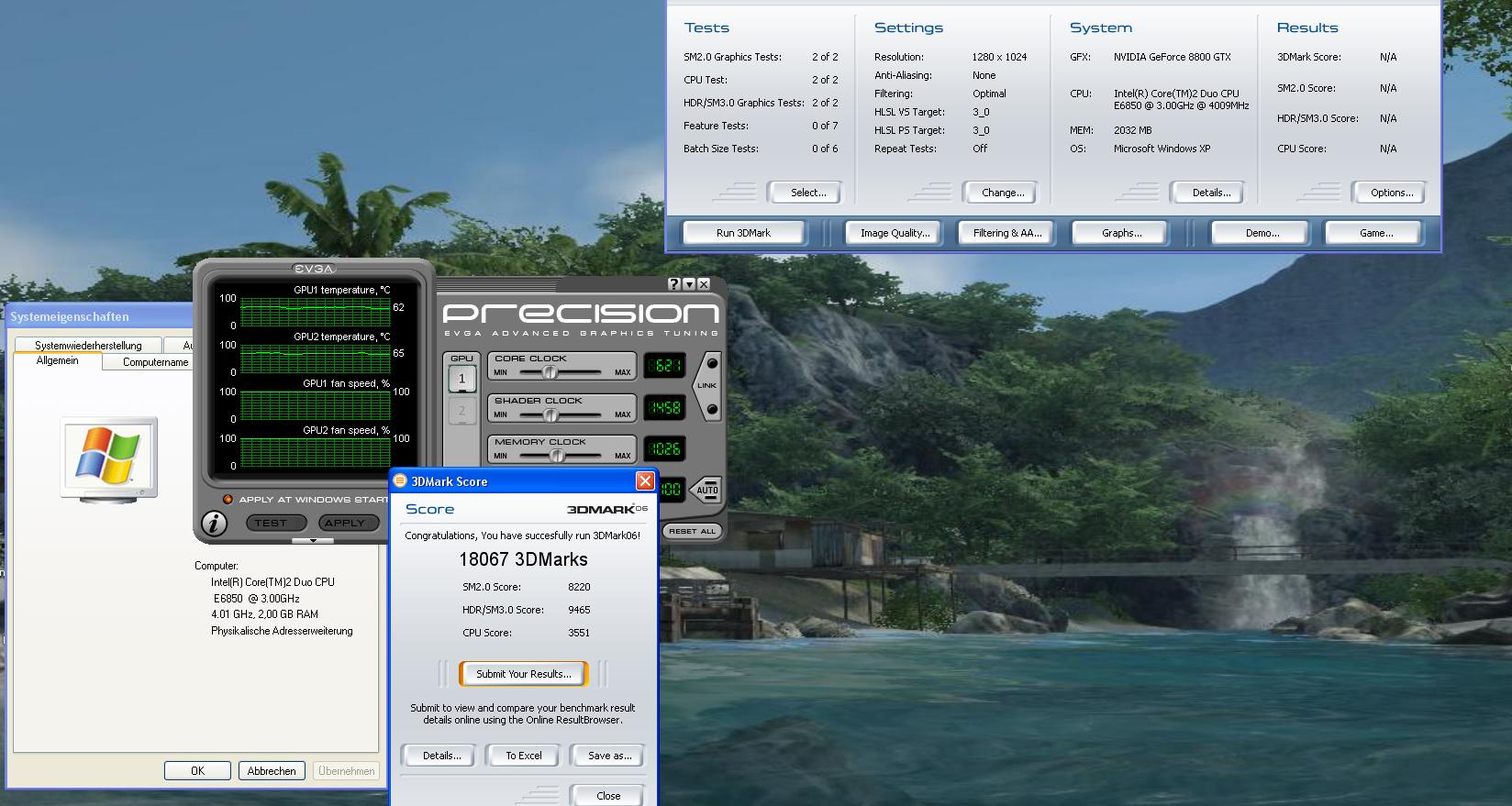
Task: Click the 1280 x 1024 resolution value
Action: tap(999, 57)
